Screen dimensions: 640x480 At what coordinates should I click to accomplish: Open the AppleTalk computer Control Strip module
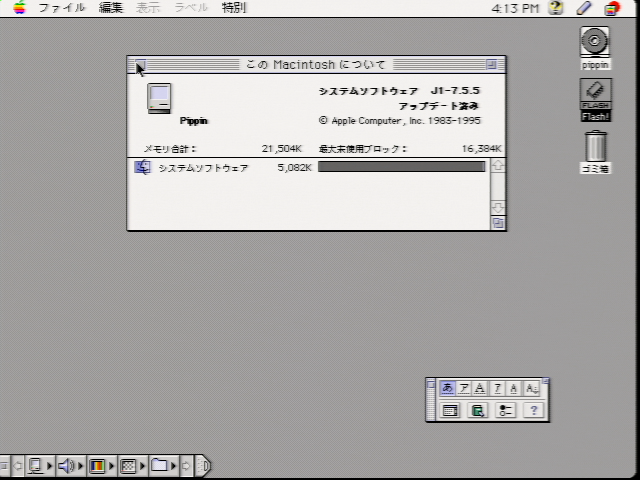40,466
